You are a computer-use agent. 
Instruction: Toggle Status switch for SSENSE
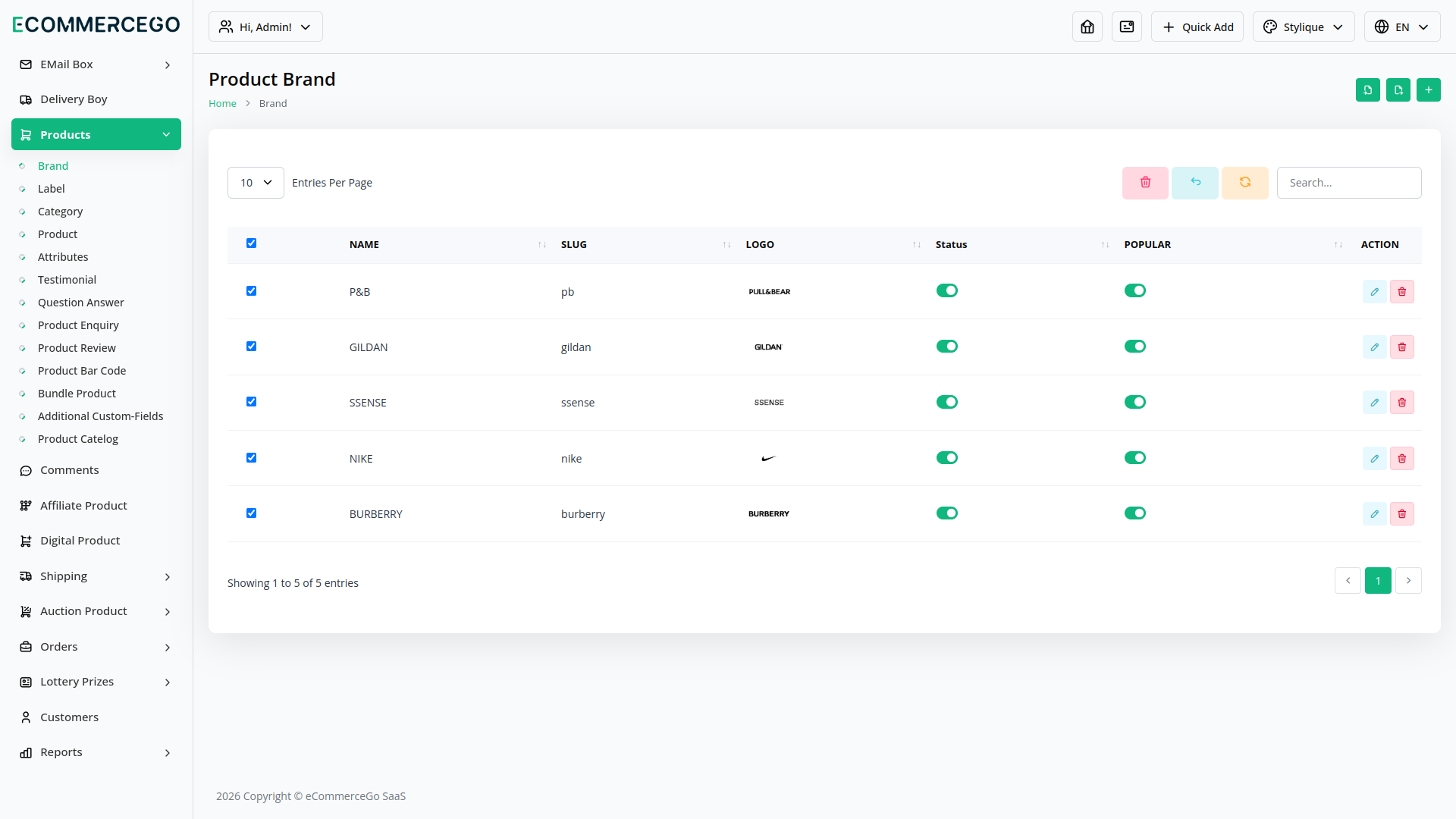coord(947,402)
